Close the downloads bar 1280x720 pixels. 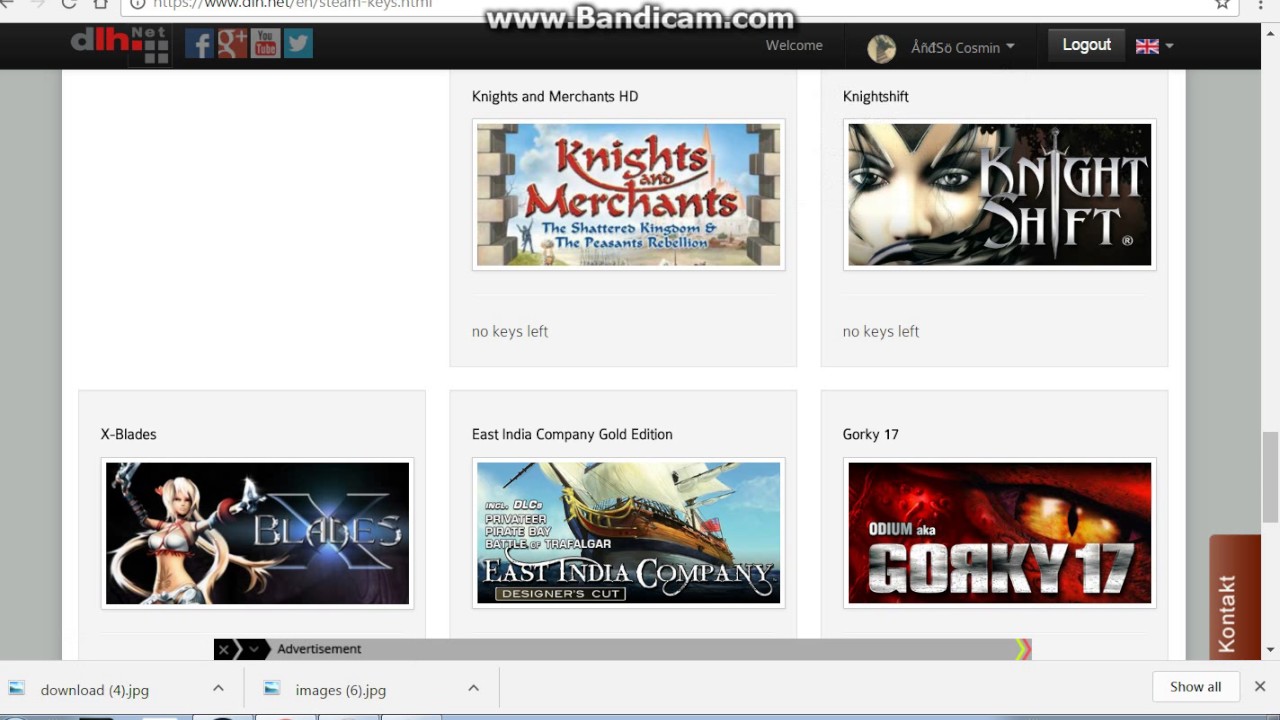[1260, 687]
